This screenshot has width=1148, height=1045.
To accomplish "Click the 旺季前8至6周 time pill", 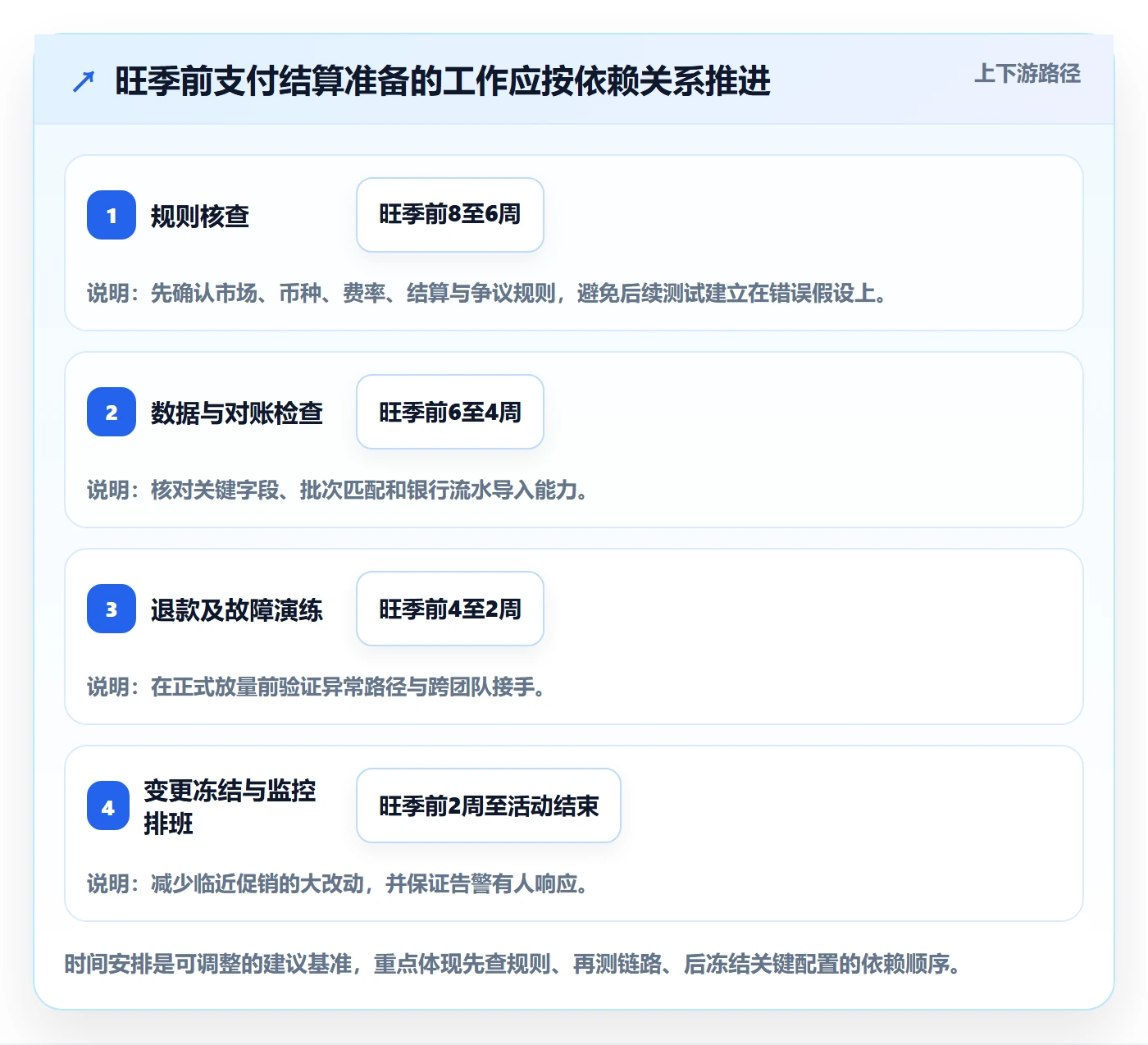I will (450, 215).
